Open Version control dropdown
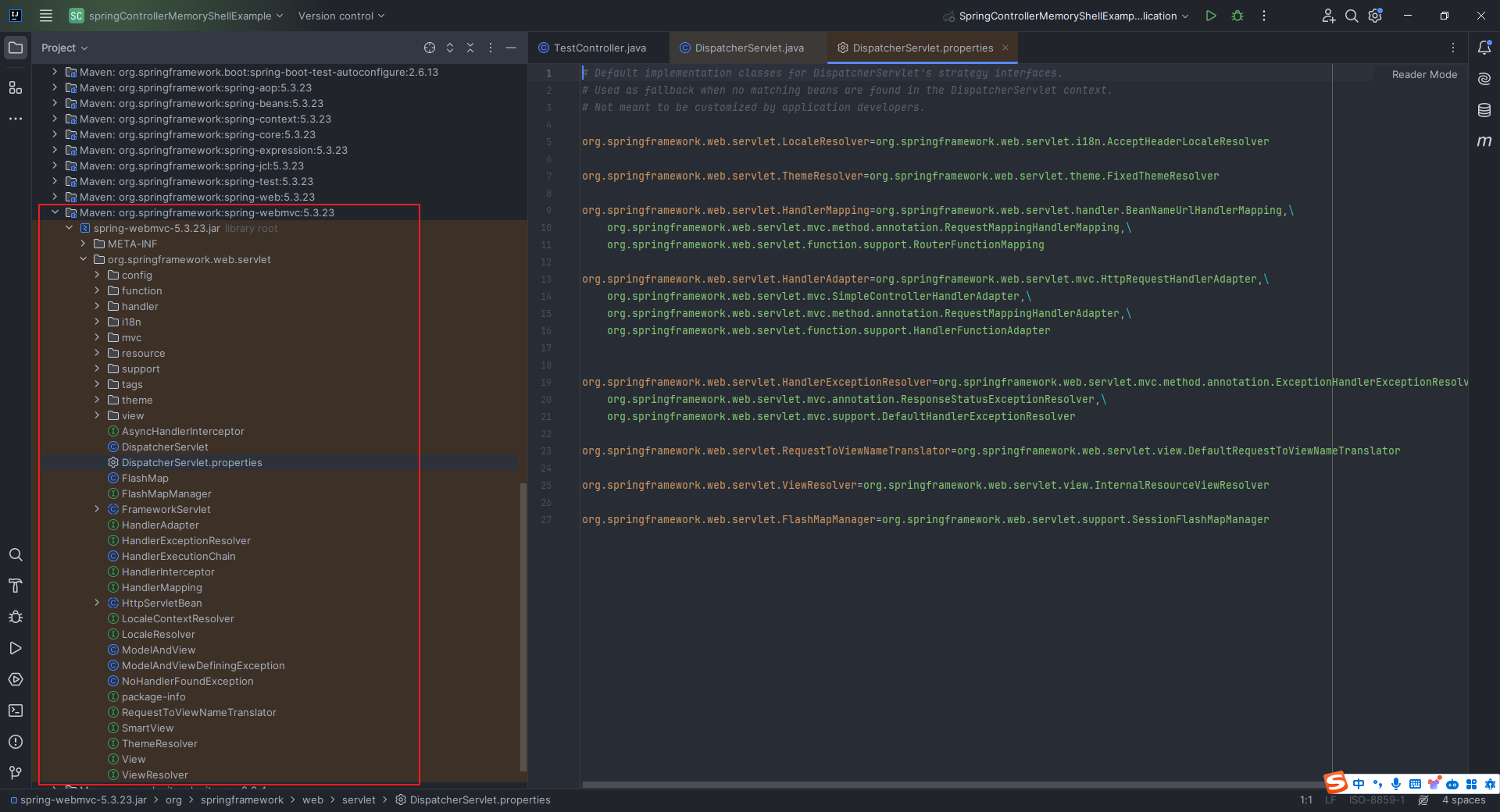1500x812 pixels. [341, 16]
